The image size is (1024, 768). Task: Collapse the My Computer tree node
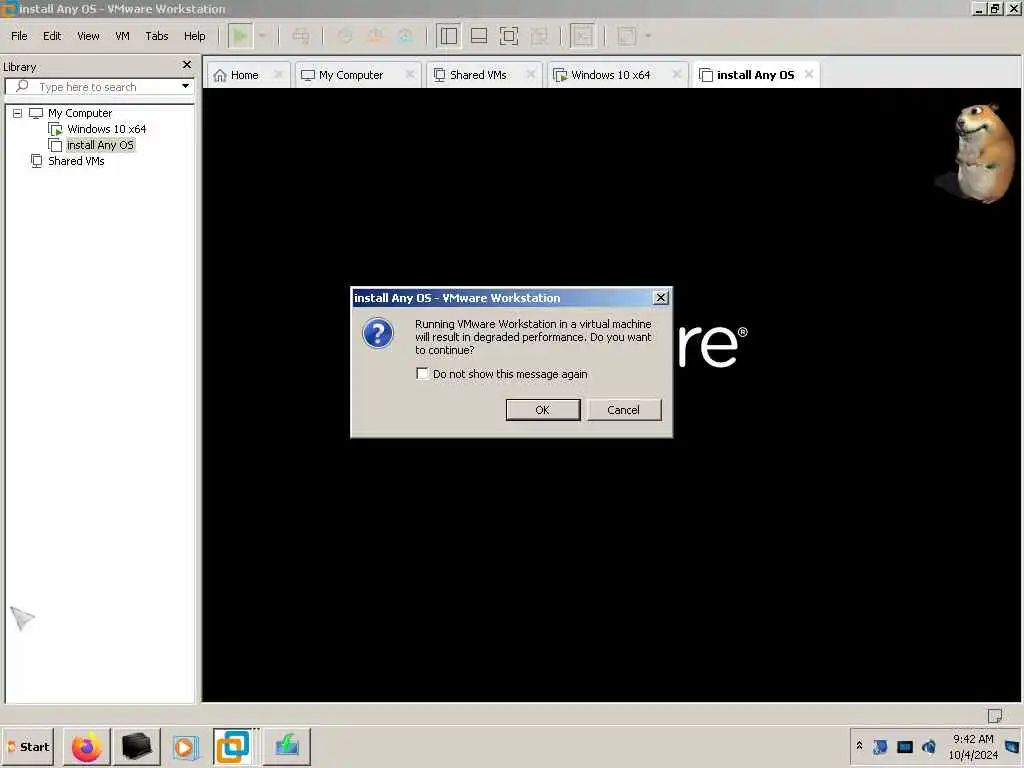[x=18, y=113]
